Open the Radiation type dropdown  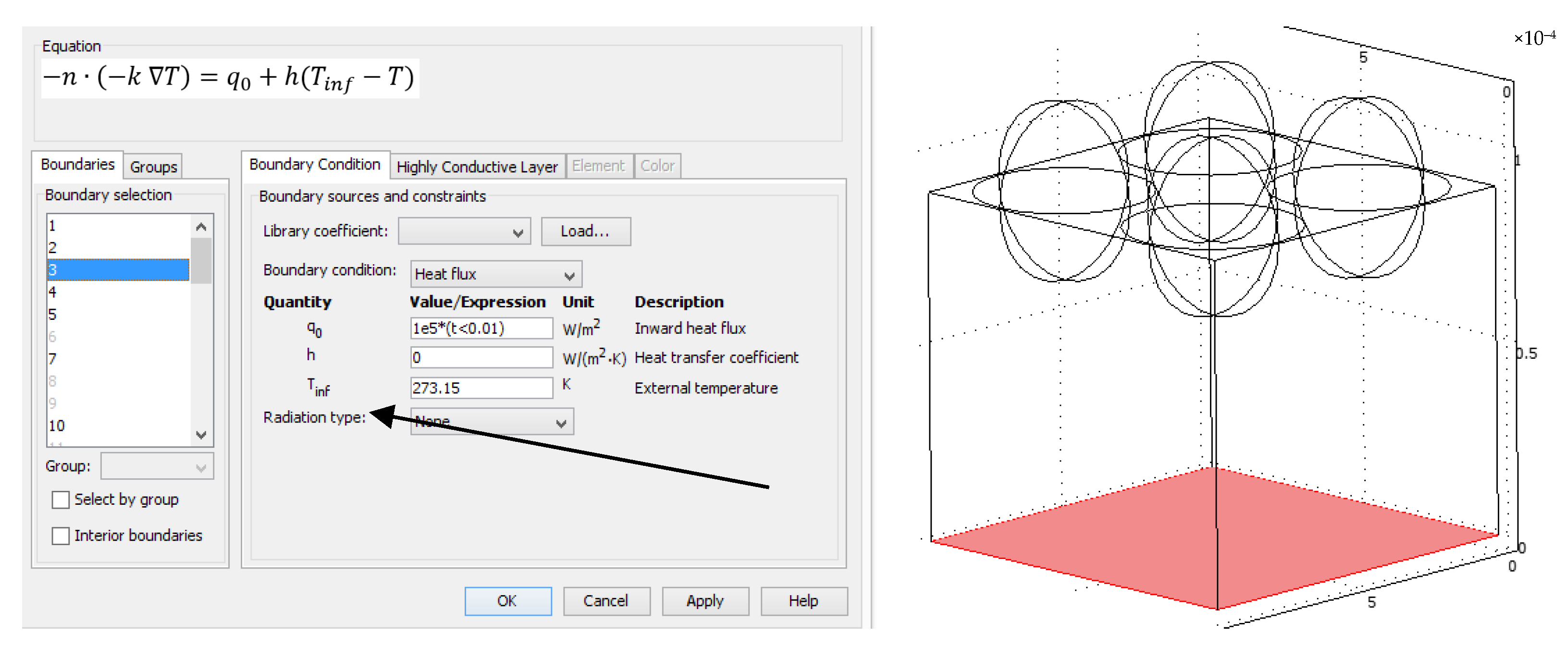pyautogui.click(x=492, y=422)
